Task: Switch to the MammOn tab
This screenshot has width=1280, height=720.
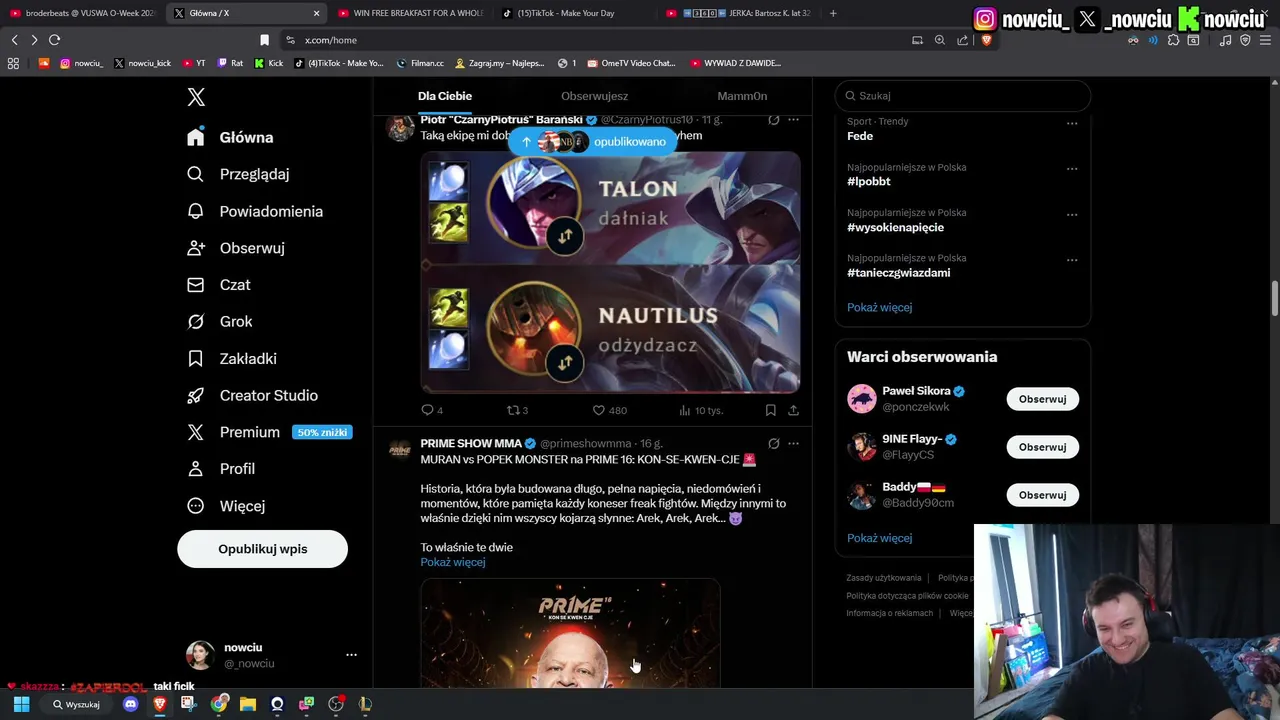Action: pyautogui.click(x=742, y=96)
